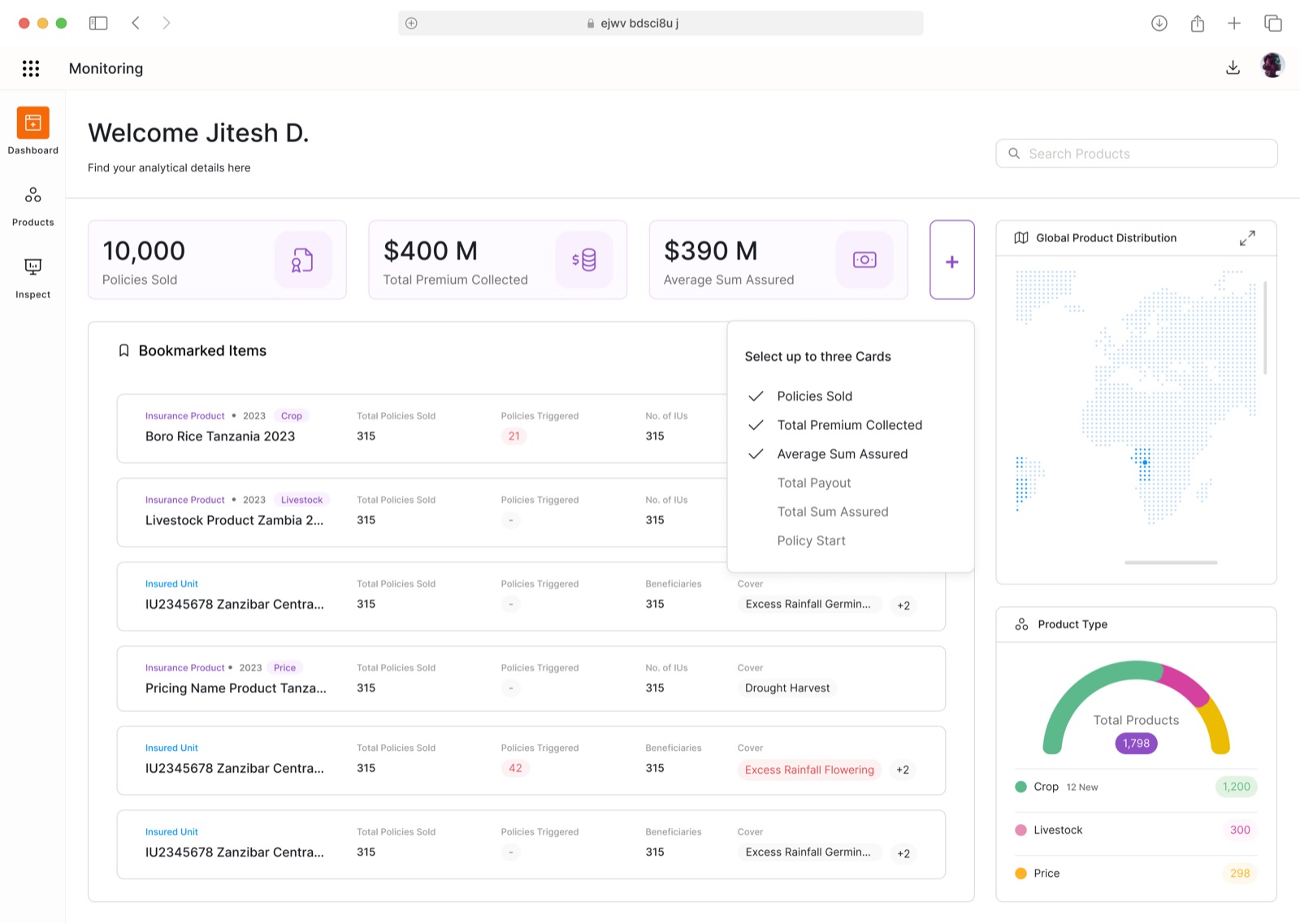This screenshot has width=1300, height=924.
Task: Open Livestock Product Zambia bookmarked item
Action: [x=234, y=520]
